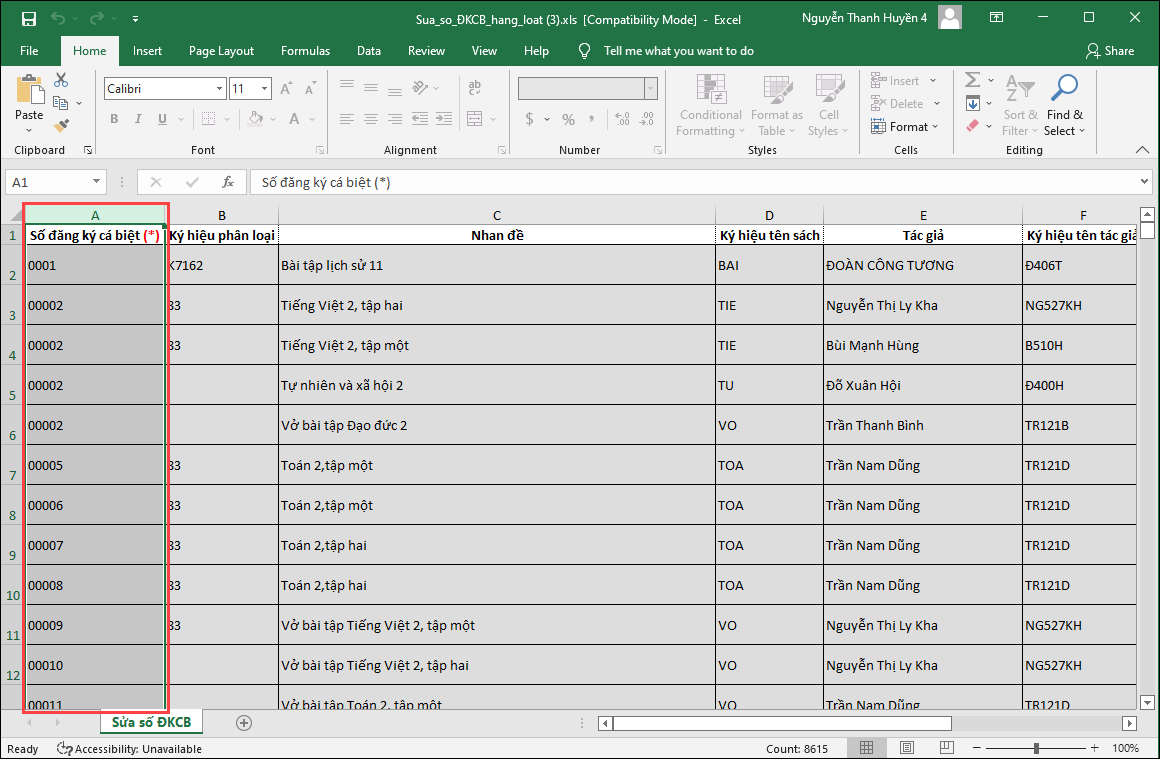1160x759 pixels.
Task: Open the File menu
Action: (29, 51)
